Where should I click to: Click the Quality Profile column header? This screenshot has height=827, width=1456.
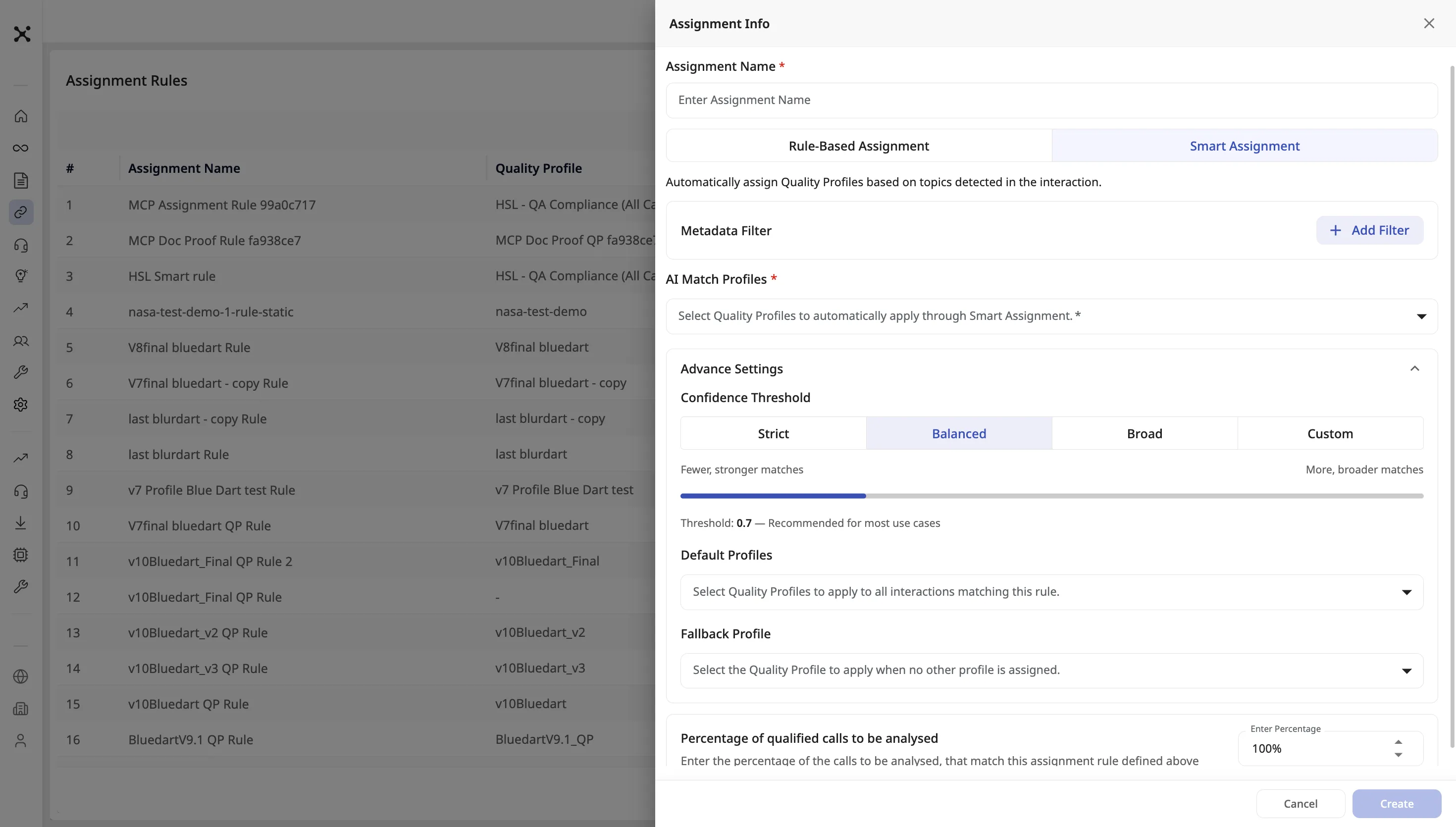click(538, 168)
